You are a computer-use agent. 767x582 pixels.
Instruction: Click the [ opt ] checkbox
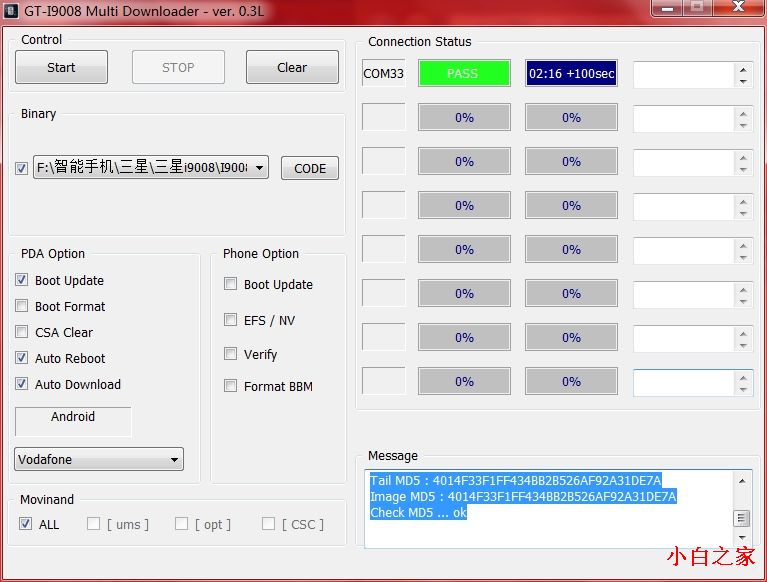[x=181, y=524]
